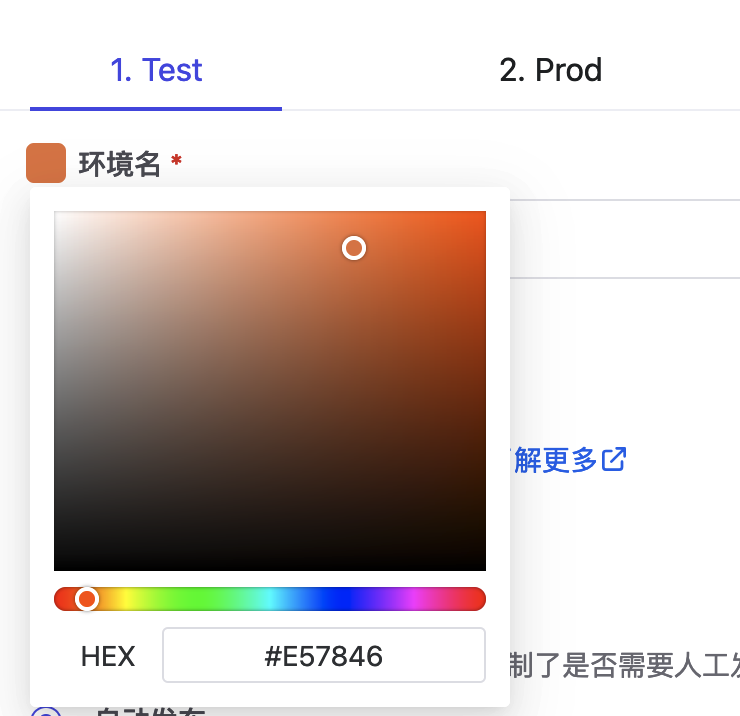
Task: Pick yellow on the hue slider
Action: (127, 599)
